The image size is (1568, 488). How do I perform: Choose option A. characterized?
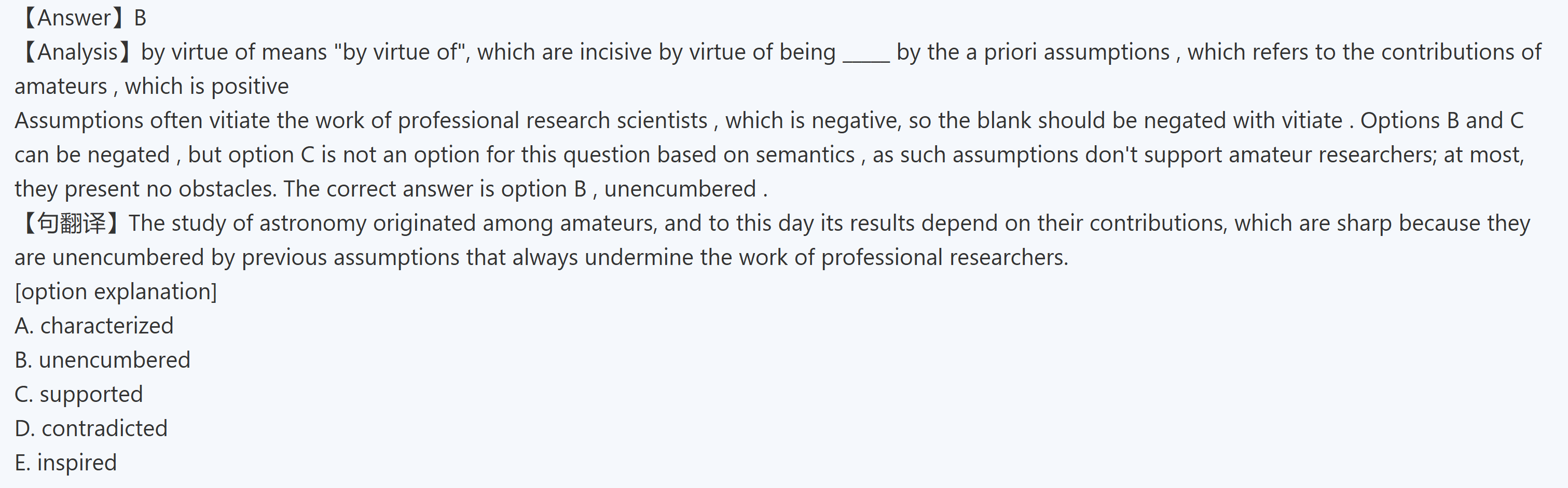tap(94, 326)
